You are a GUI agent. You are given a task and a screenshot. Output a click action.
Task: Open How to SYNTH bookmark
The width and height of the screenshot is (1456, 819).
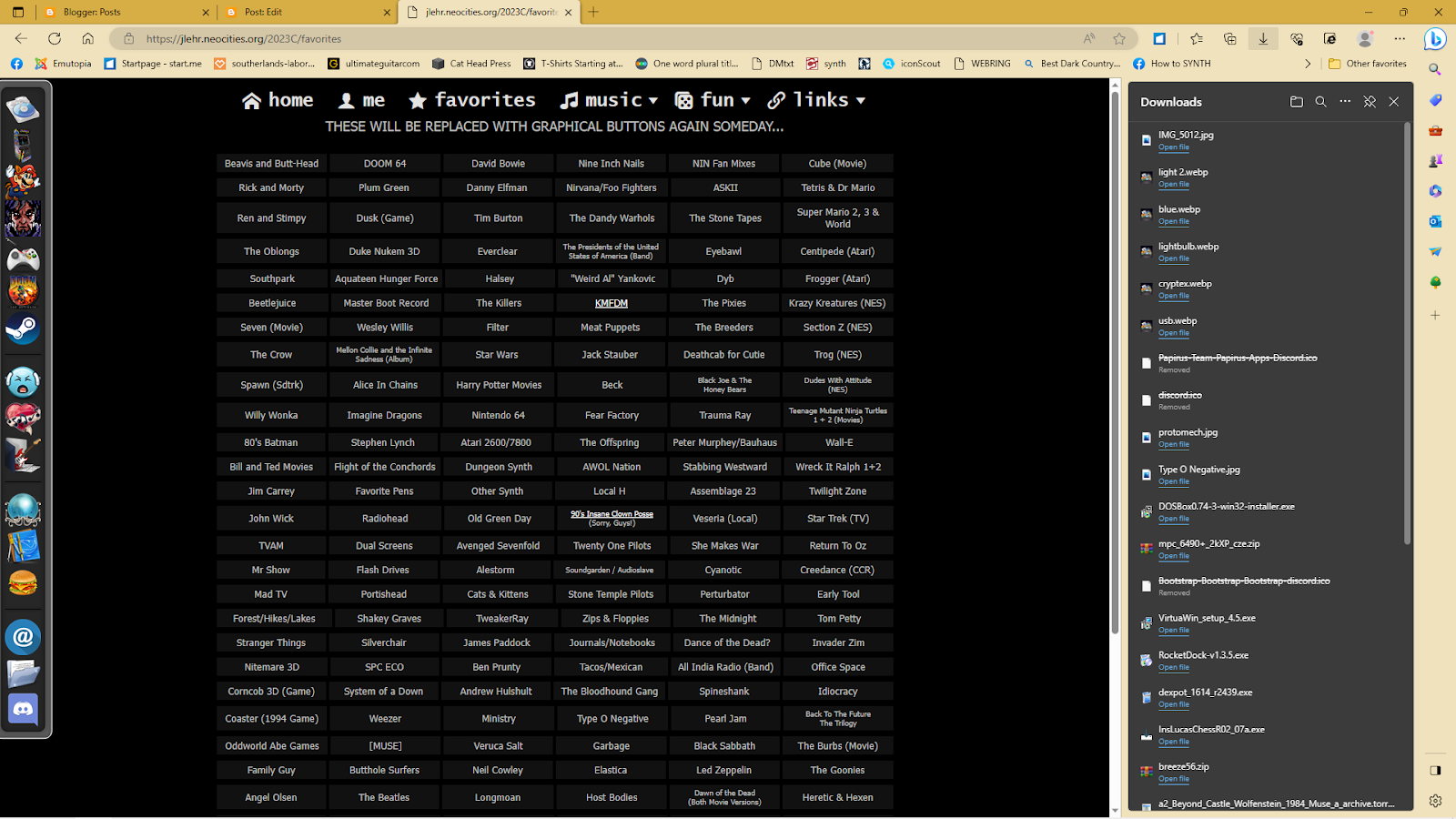pyautogui.click(x=1172, y=64)
